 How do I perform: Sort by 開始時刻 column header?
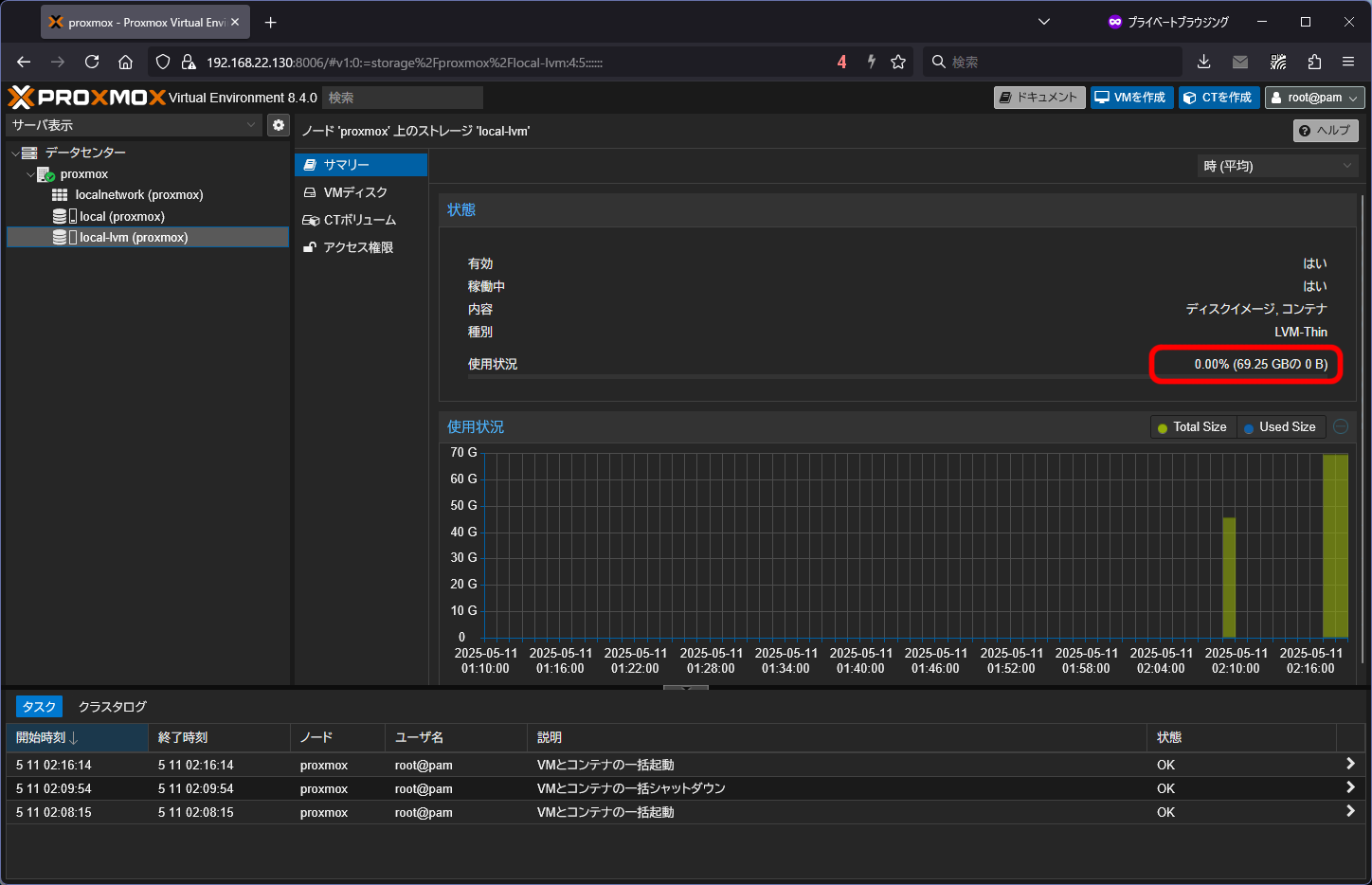click(78, 737)
